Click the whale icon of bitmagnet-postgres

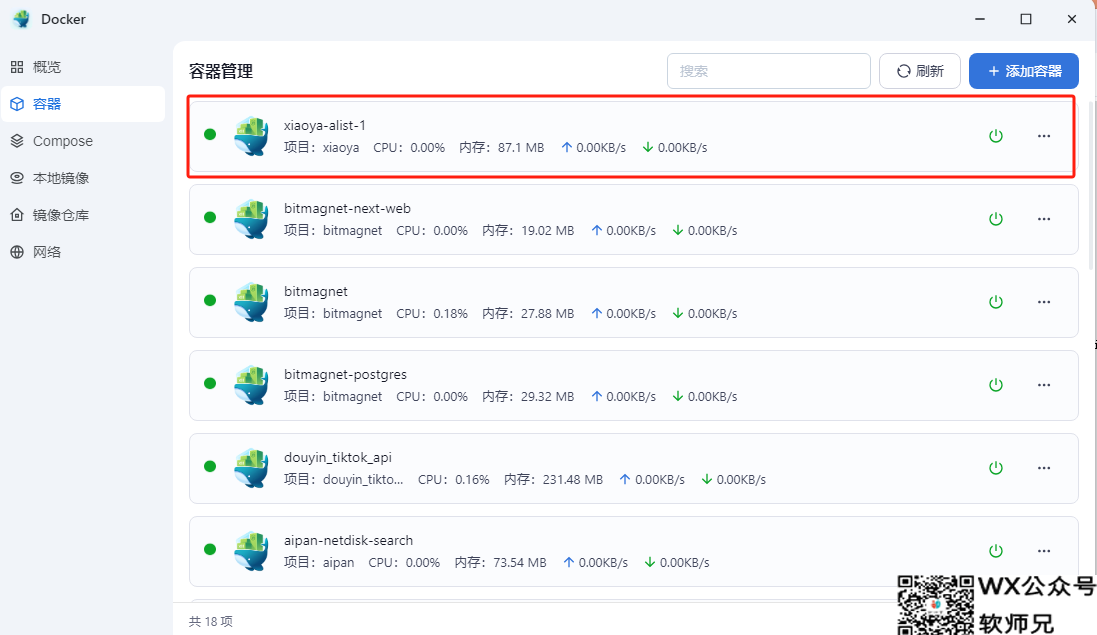pos(251,385)
